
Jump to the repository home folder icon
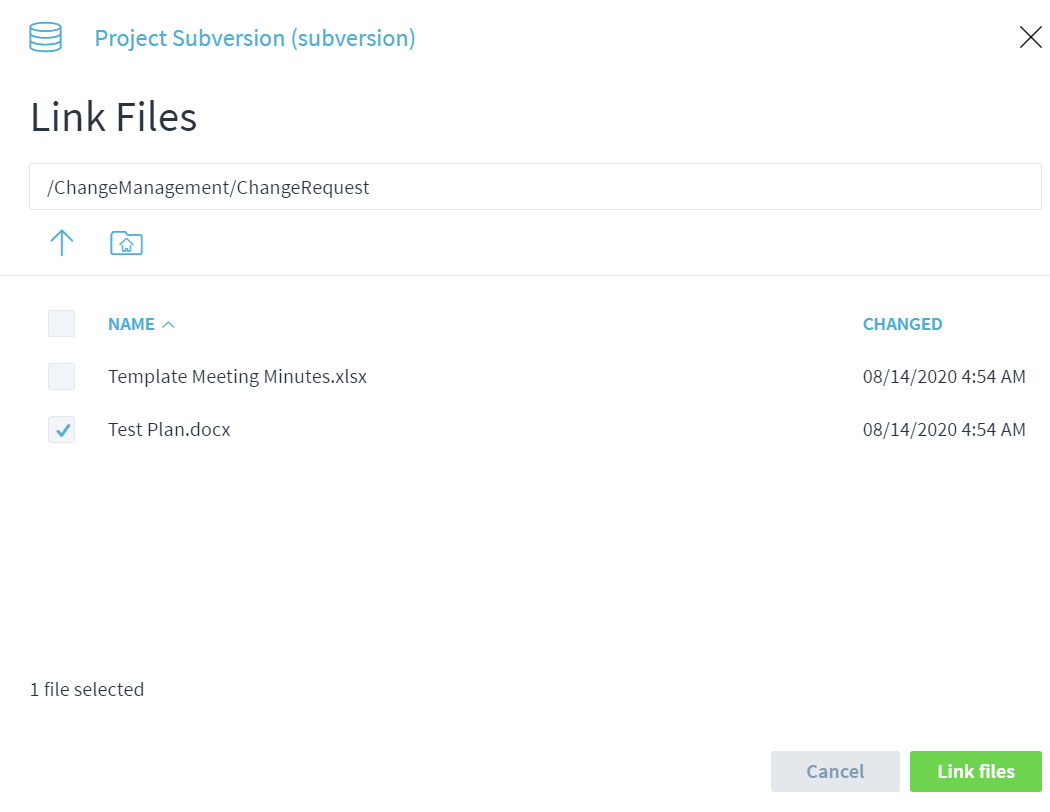(126, 243)
